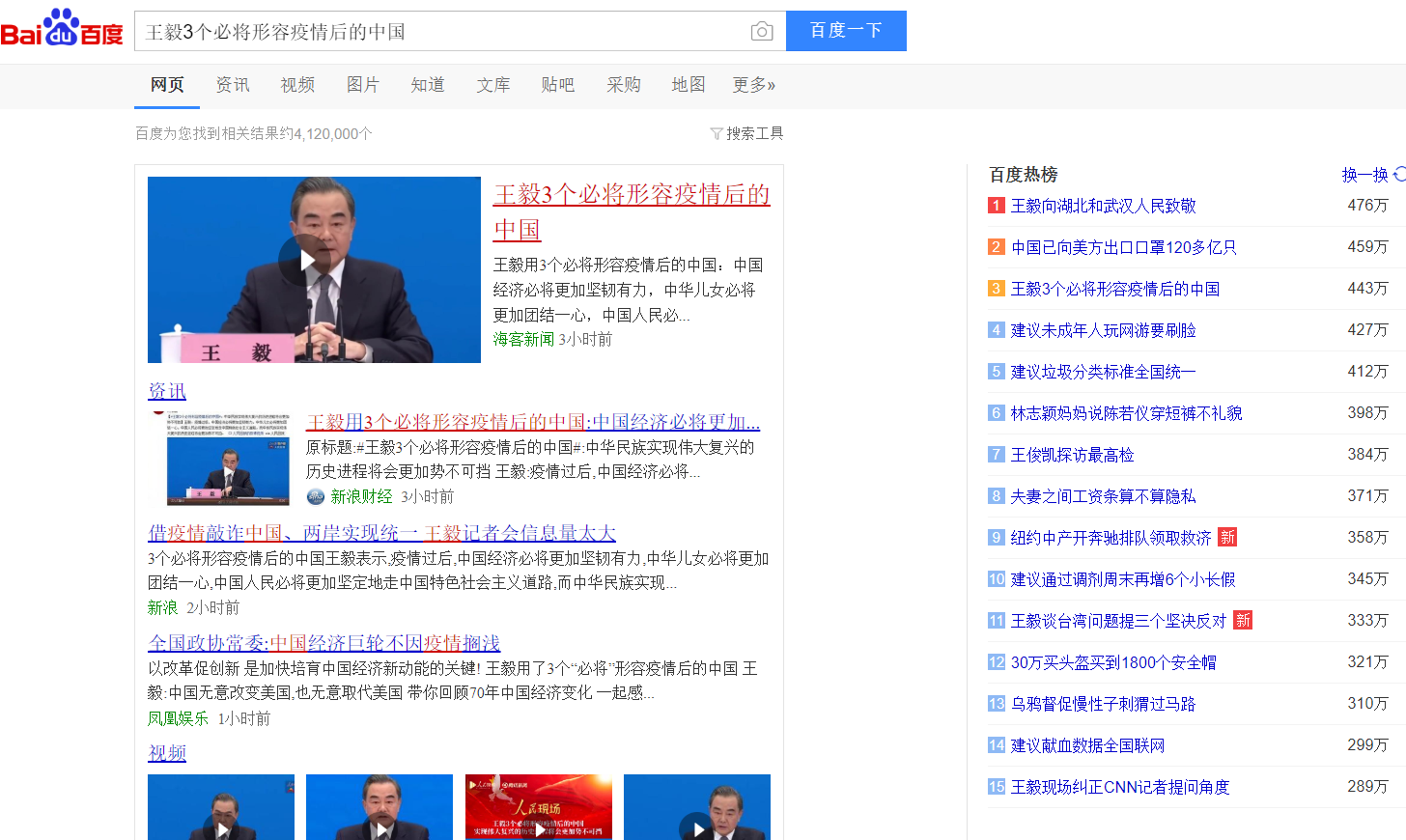
Task: Open hot topic 林志颖妈妈说陈若仪穿短裤不礼貌
Action: coord(1127,413)
